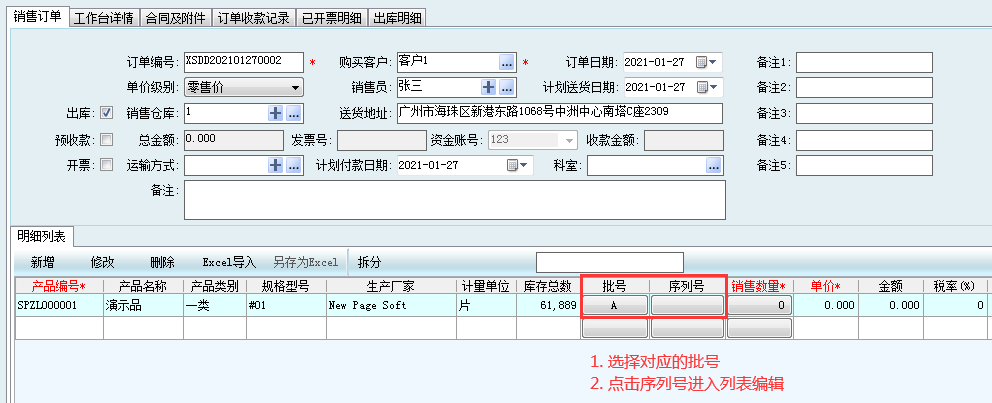Open 销售员 lookup ellipsis button

coord(506,88)
